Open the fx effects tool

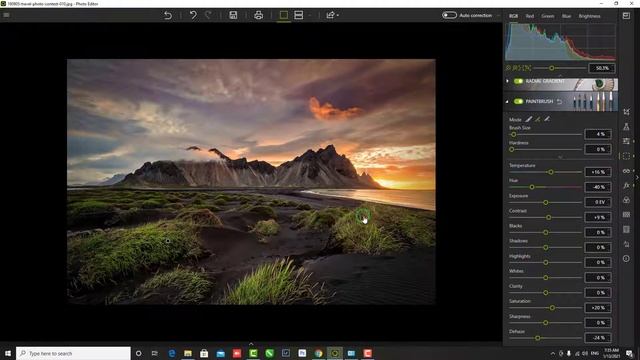[x=626, y=185]
